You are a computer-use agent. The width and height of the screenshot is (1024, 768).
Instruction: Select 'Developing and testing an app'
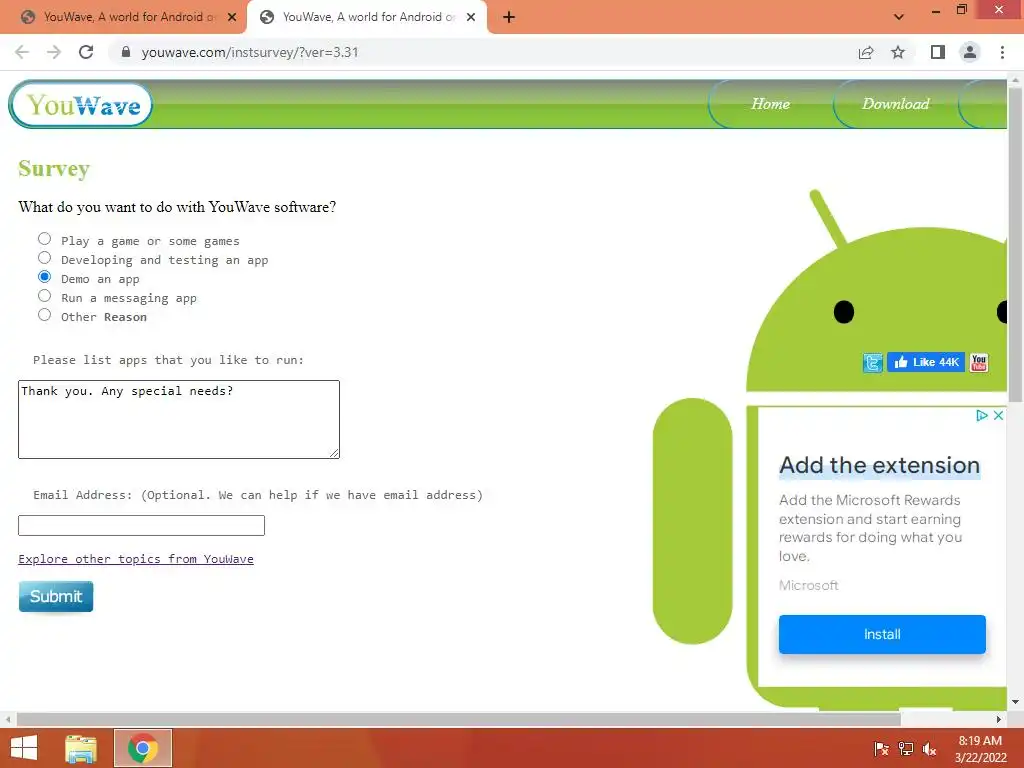coord(44,258)
